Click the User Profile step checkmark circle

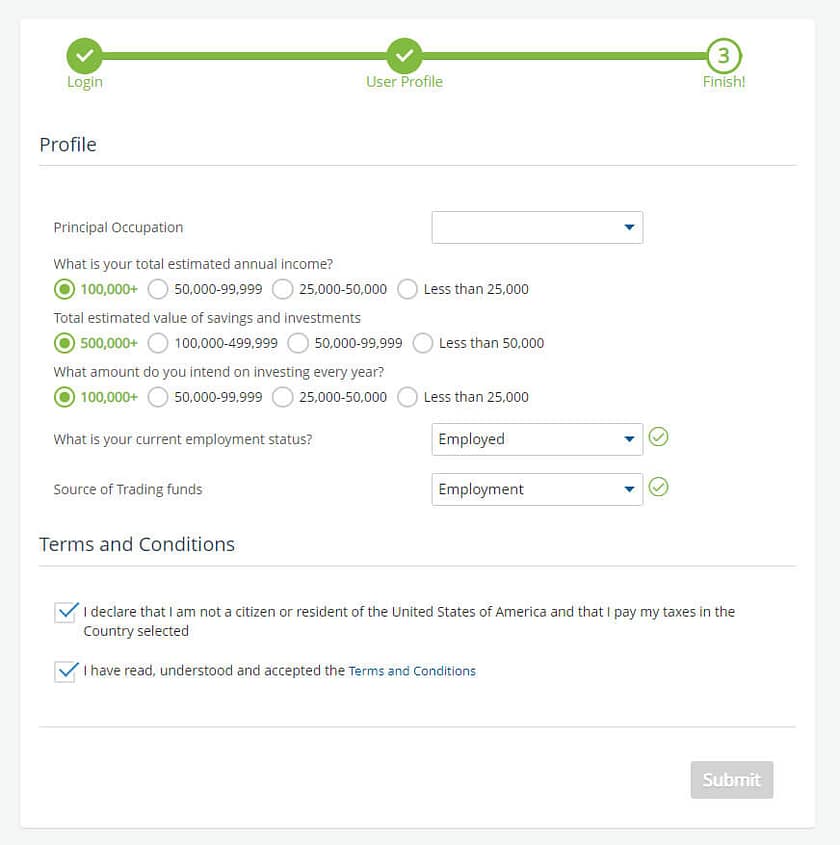pyautogui.click(x=404, y=55)
